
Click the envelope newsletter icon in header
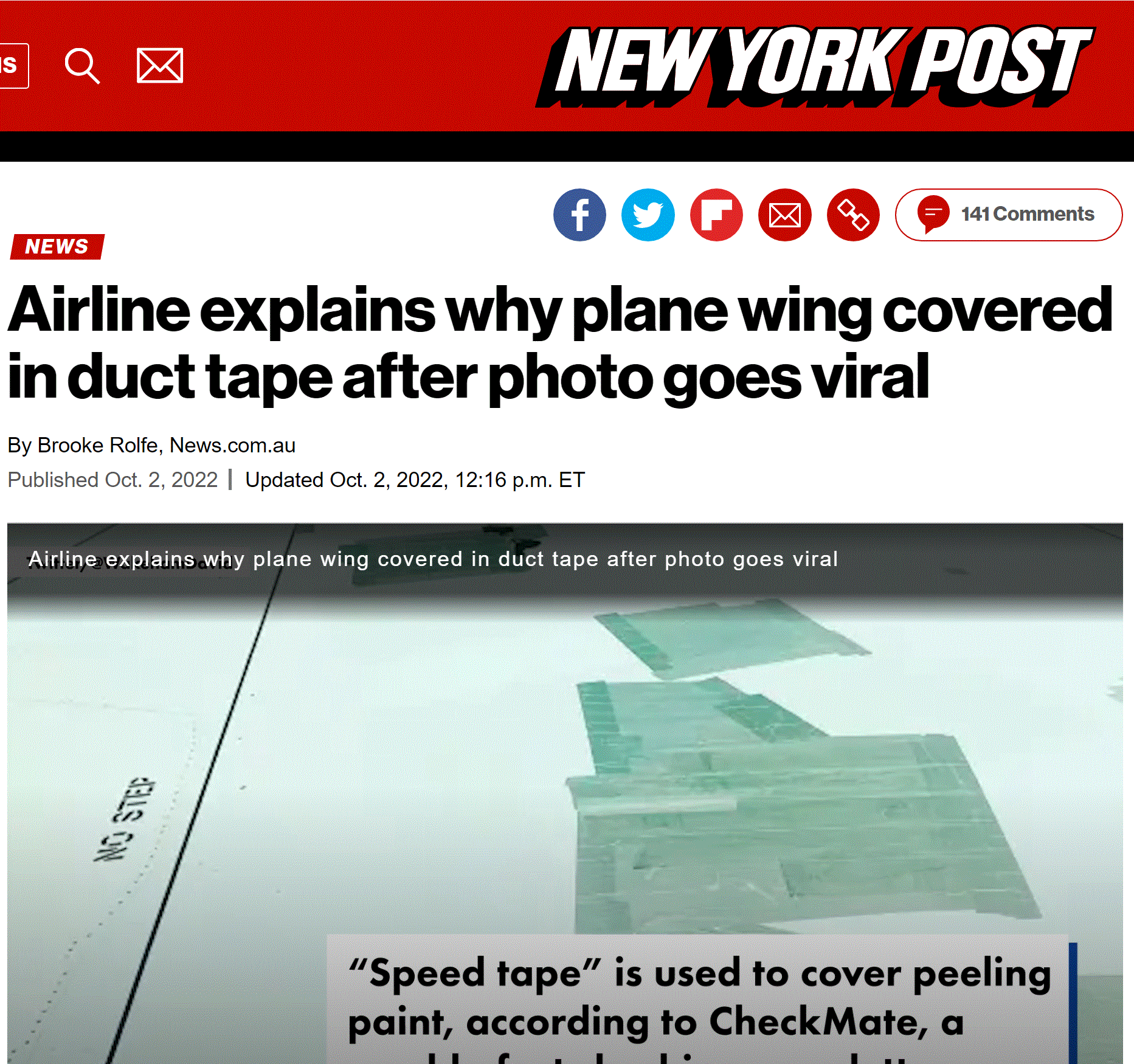tap(160, 66)
